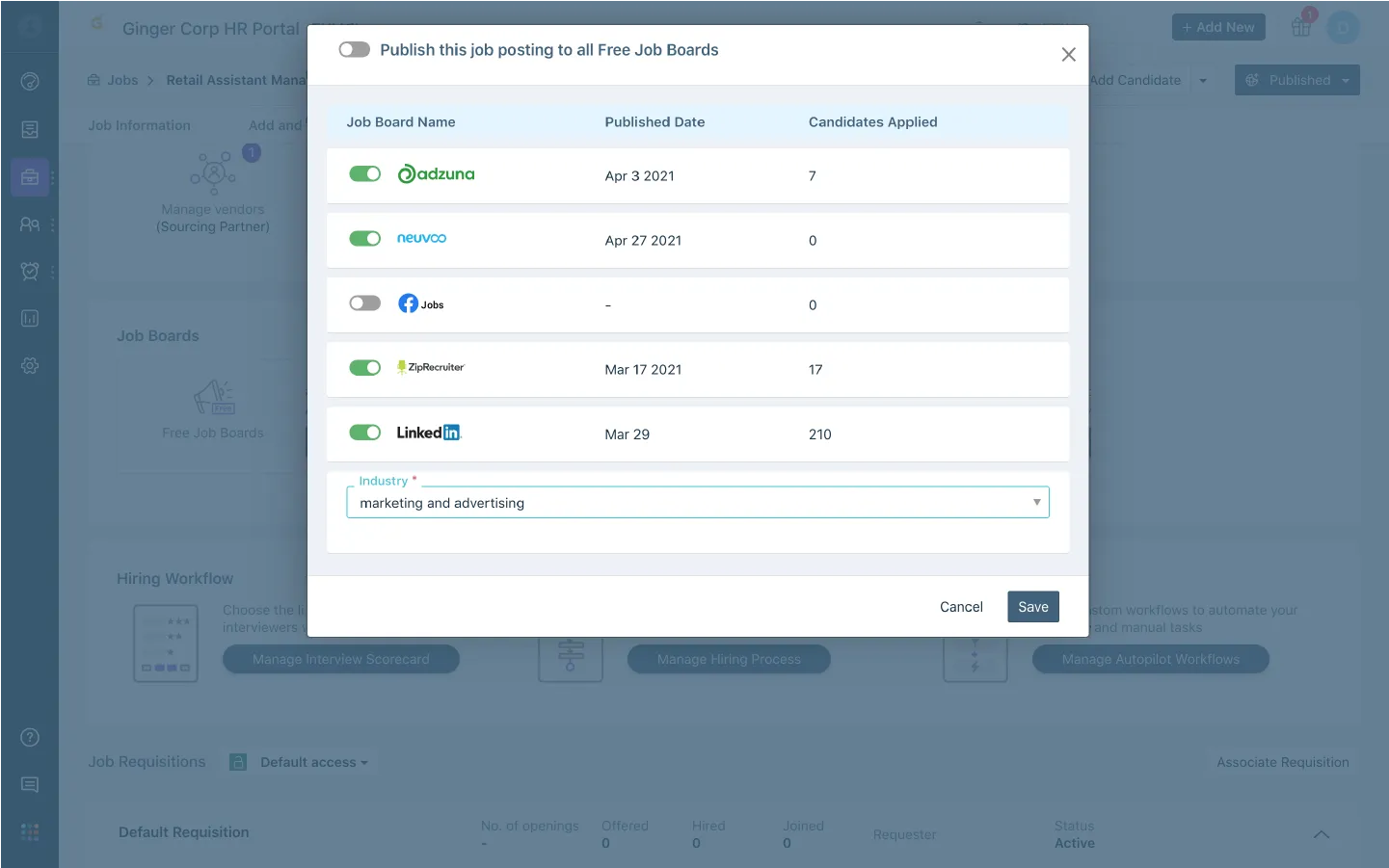Open the settings gear icon in sidebar
This screenshot has height=868, width=1389.
30,366
